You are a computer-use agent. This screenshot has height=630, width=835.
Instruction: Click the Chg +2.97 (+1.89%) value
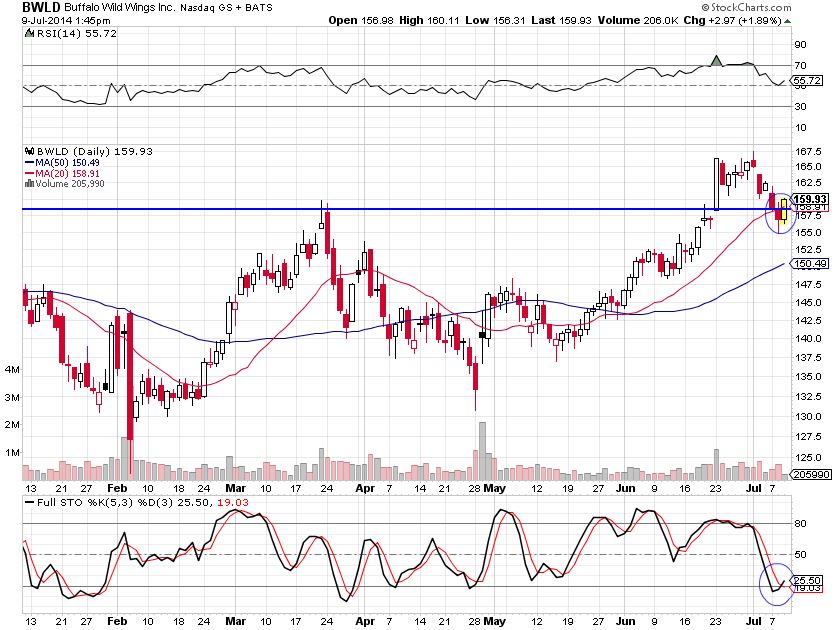pyautogui.click(x=733, y=20)
